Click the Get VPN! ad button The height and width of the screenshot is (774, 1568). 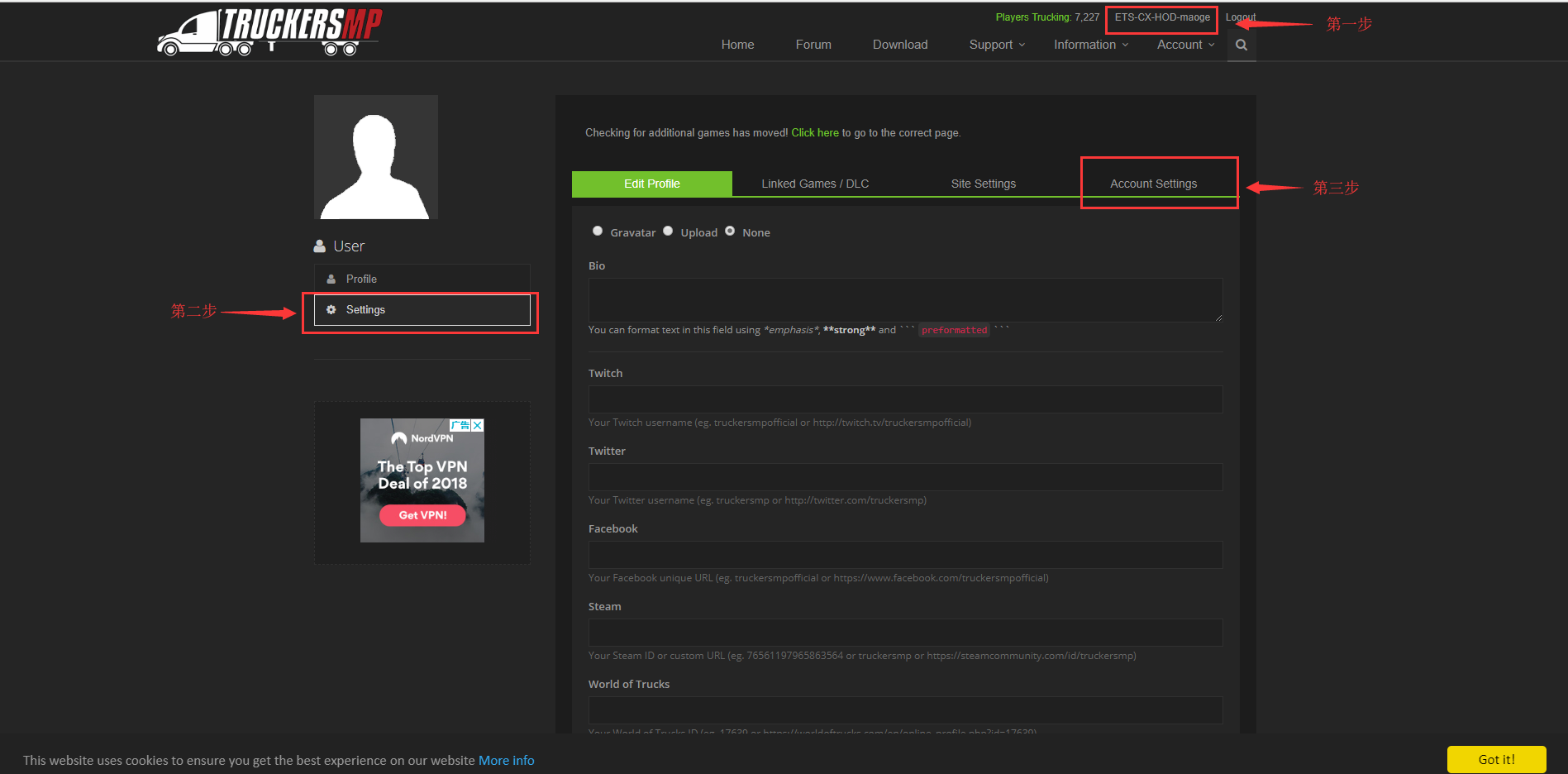[422, 515]
